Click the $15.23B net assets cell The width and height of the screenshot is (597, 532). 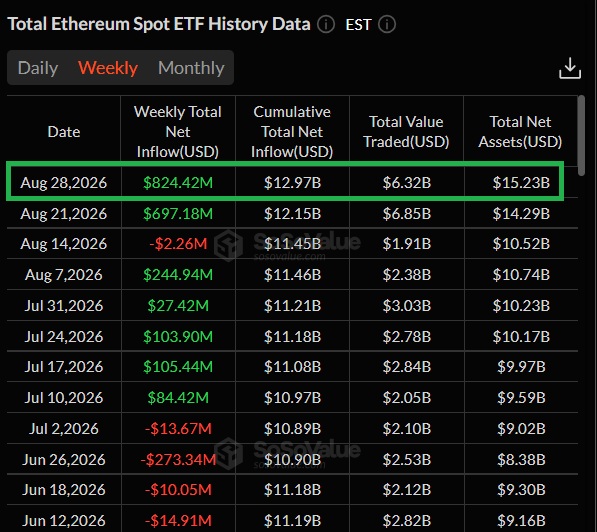[521, 183]
